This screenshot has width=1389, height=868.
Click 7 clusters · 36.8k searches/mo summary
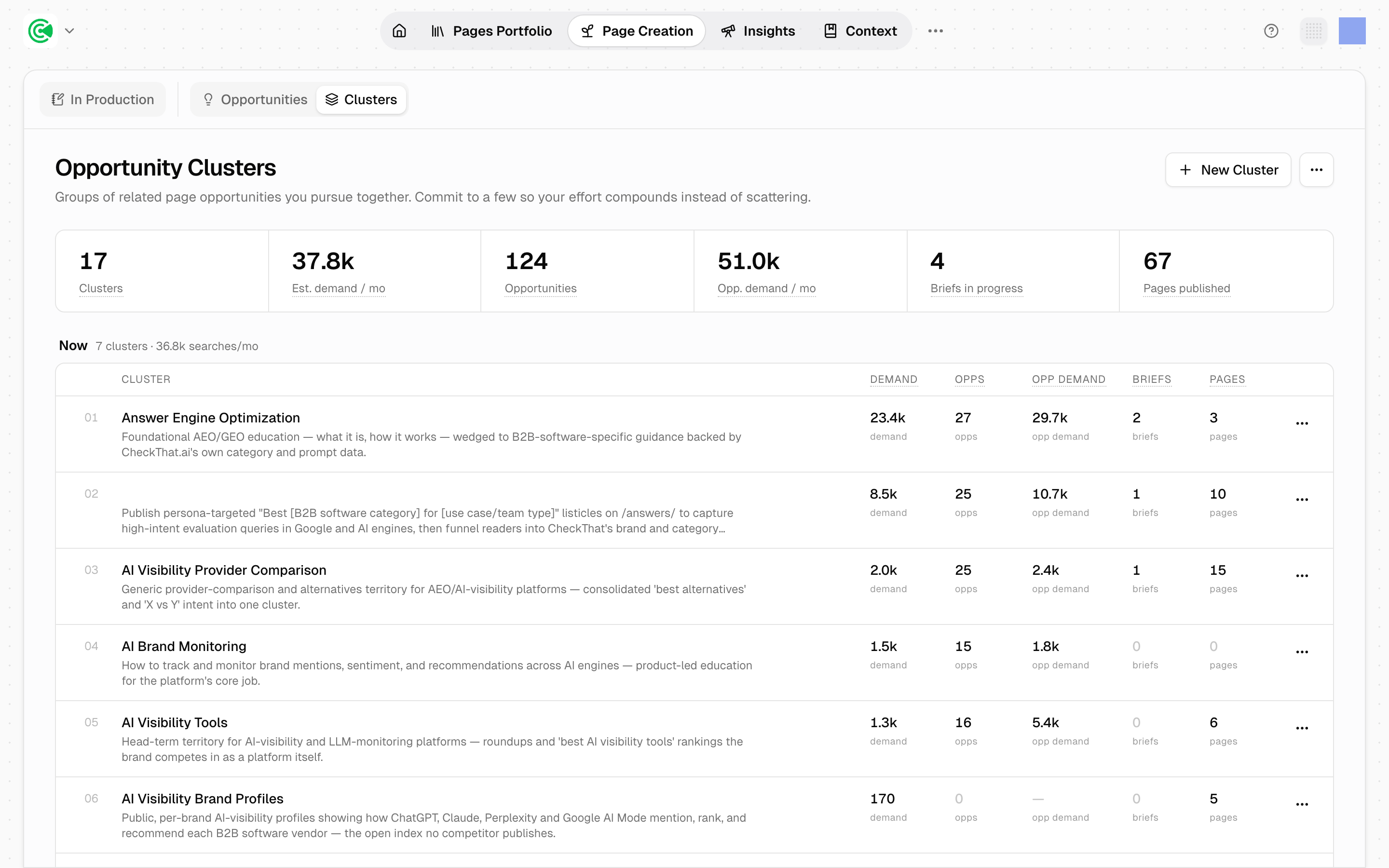click(177, 346)
